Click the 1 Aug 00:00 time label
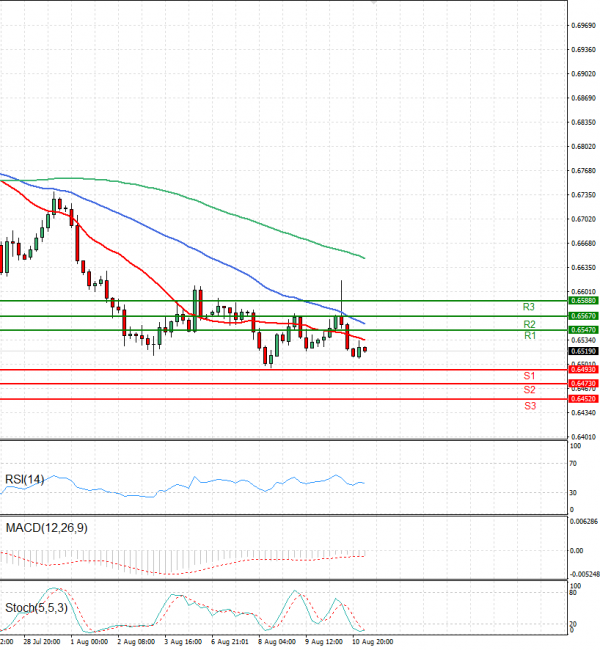The width and height of the screenshot is (600, 650). (89, 642)
